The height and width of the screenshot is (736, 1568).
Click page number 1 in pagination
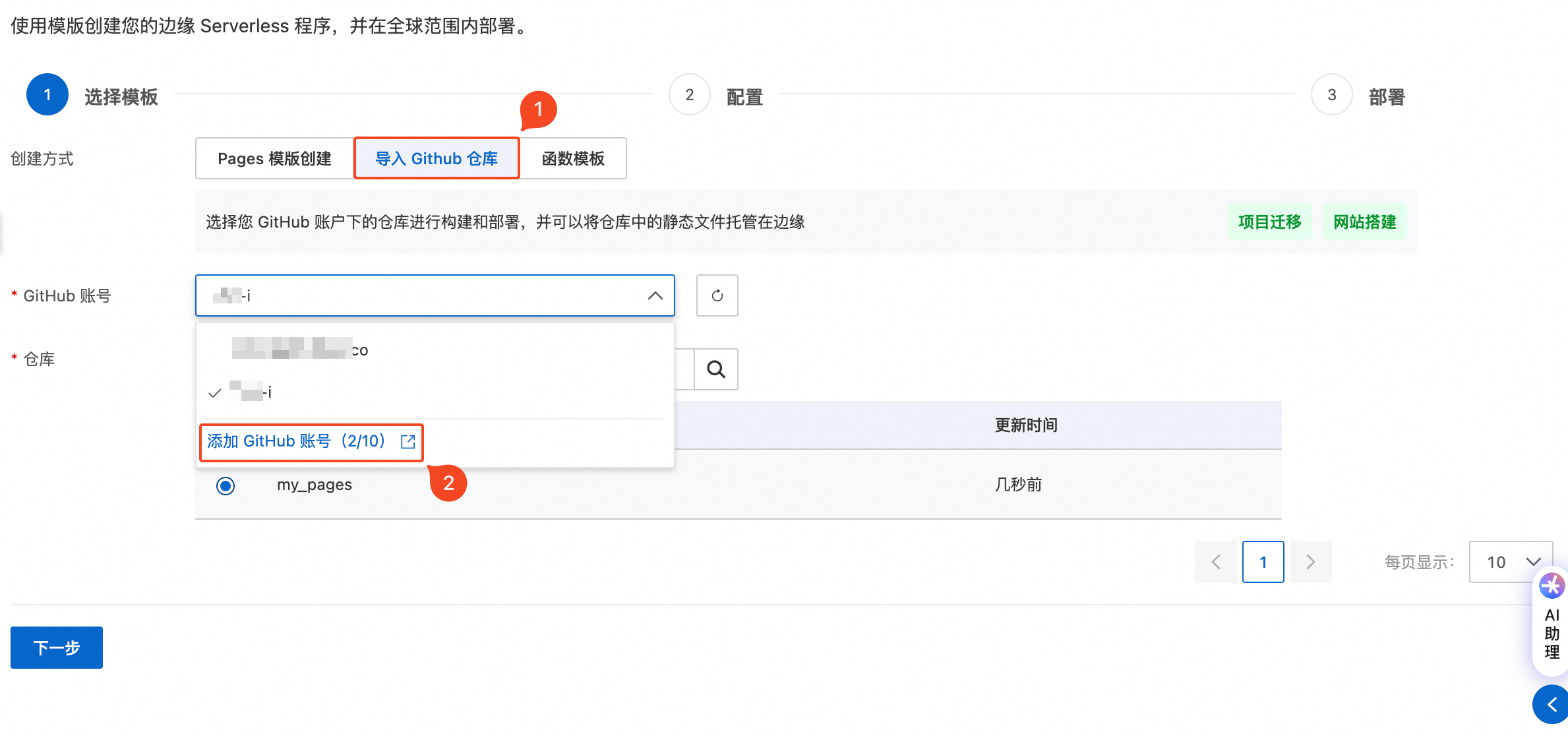[1263, 562]
